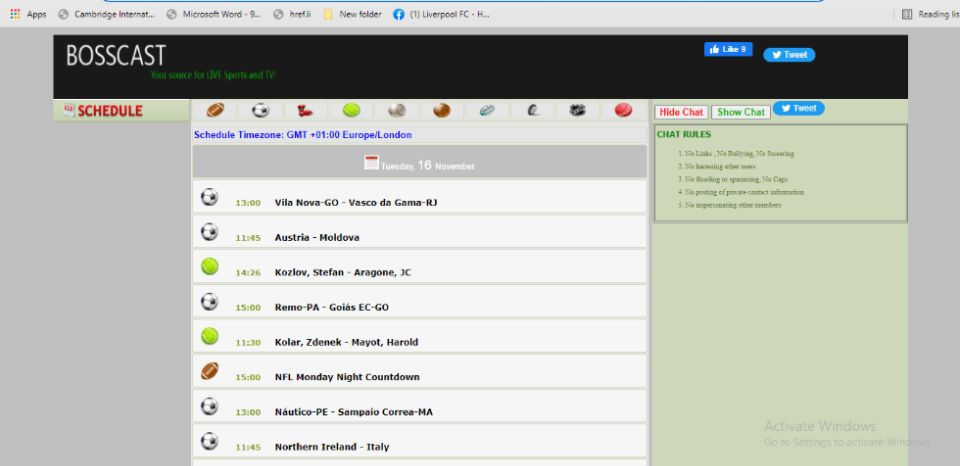Click soccer icon beside Austria - Moldova
Viewport: 960px width, 466px height.
209,231
